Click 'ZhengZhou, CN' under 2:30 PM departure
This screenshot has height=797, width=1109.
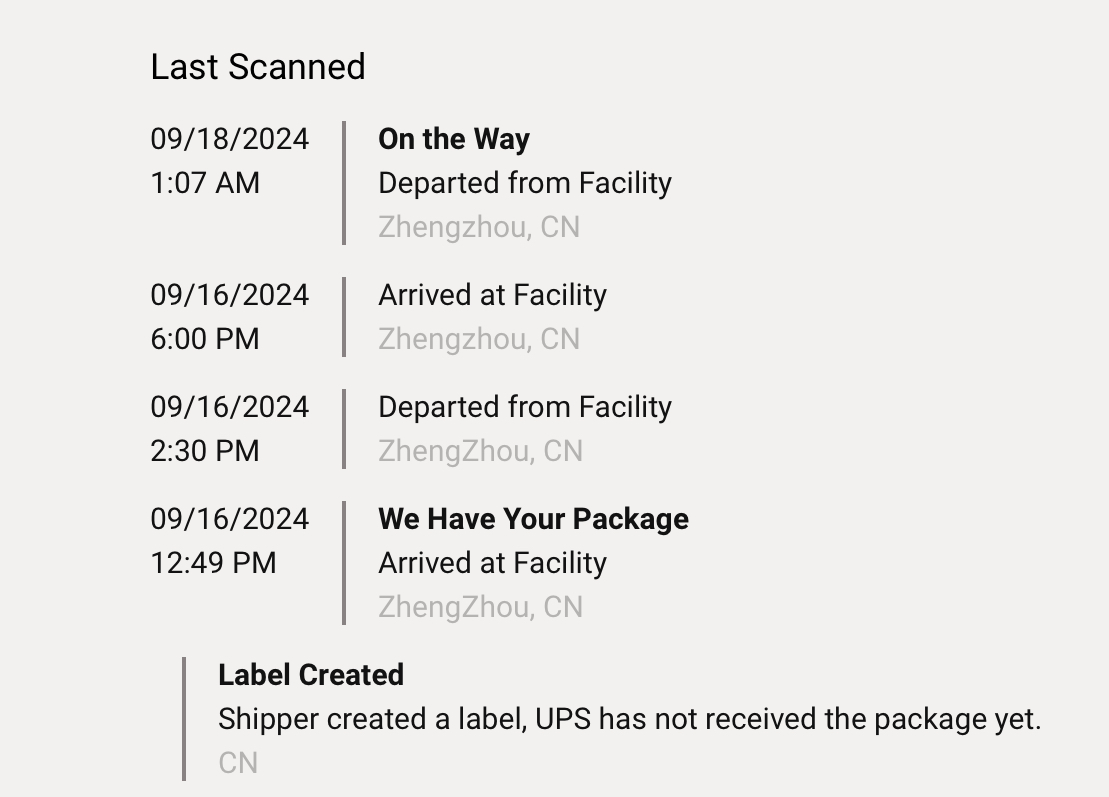[480, 451]
